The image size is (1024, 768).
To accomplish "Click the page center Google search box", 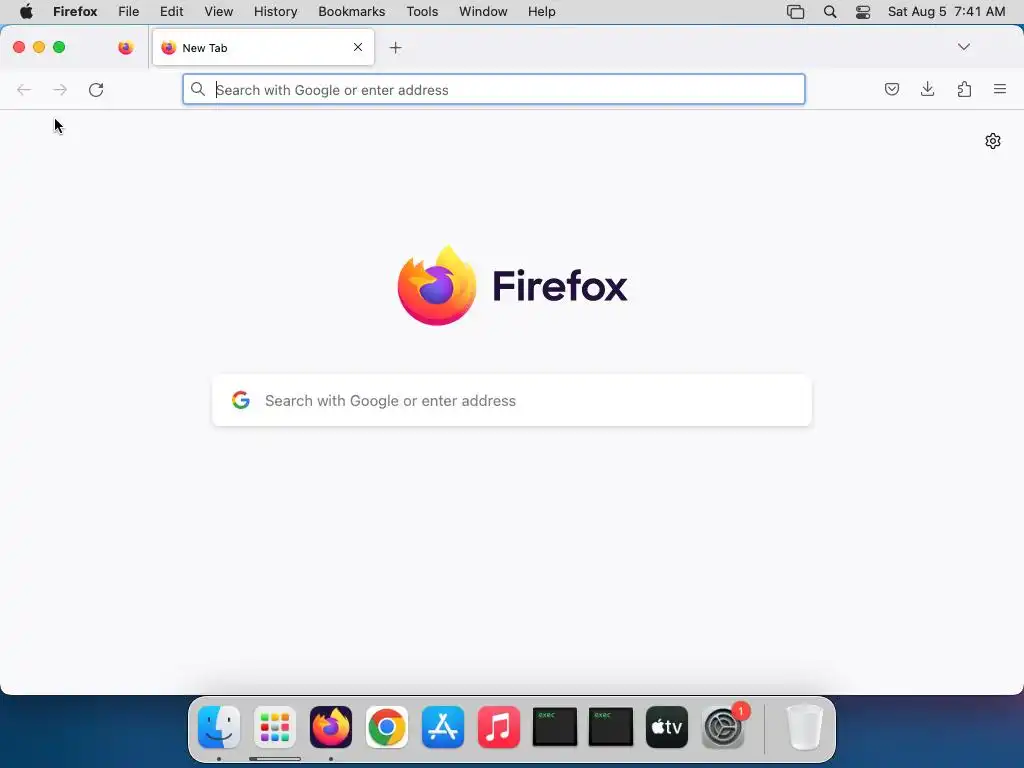I will pos(512,400).
